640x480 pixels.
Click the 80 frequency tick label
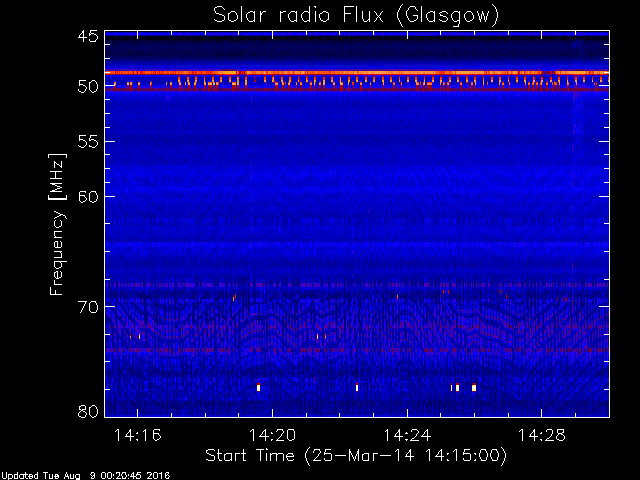click(x=88, y=411)
